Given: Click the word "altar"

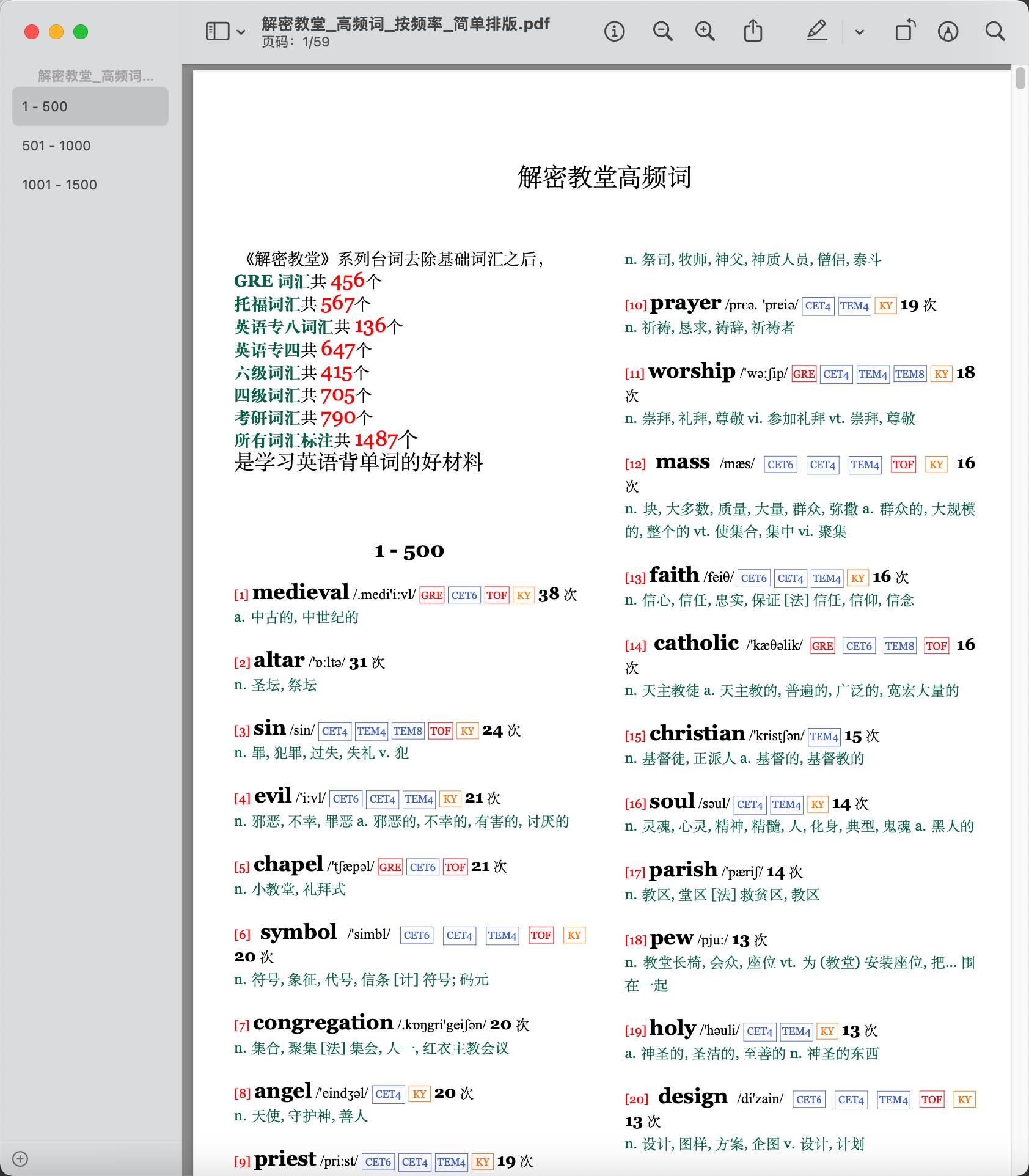Looking at the screenshot, I should click(279, 660).
